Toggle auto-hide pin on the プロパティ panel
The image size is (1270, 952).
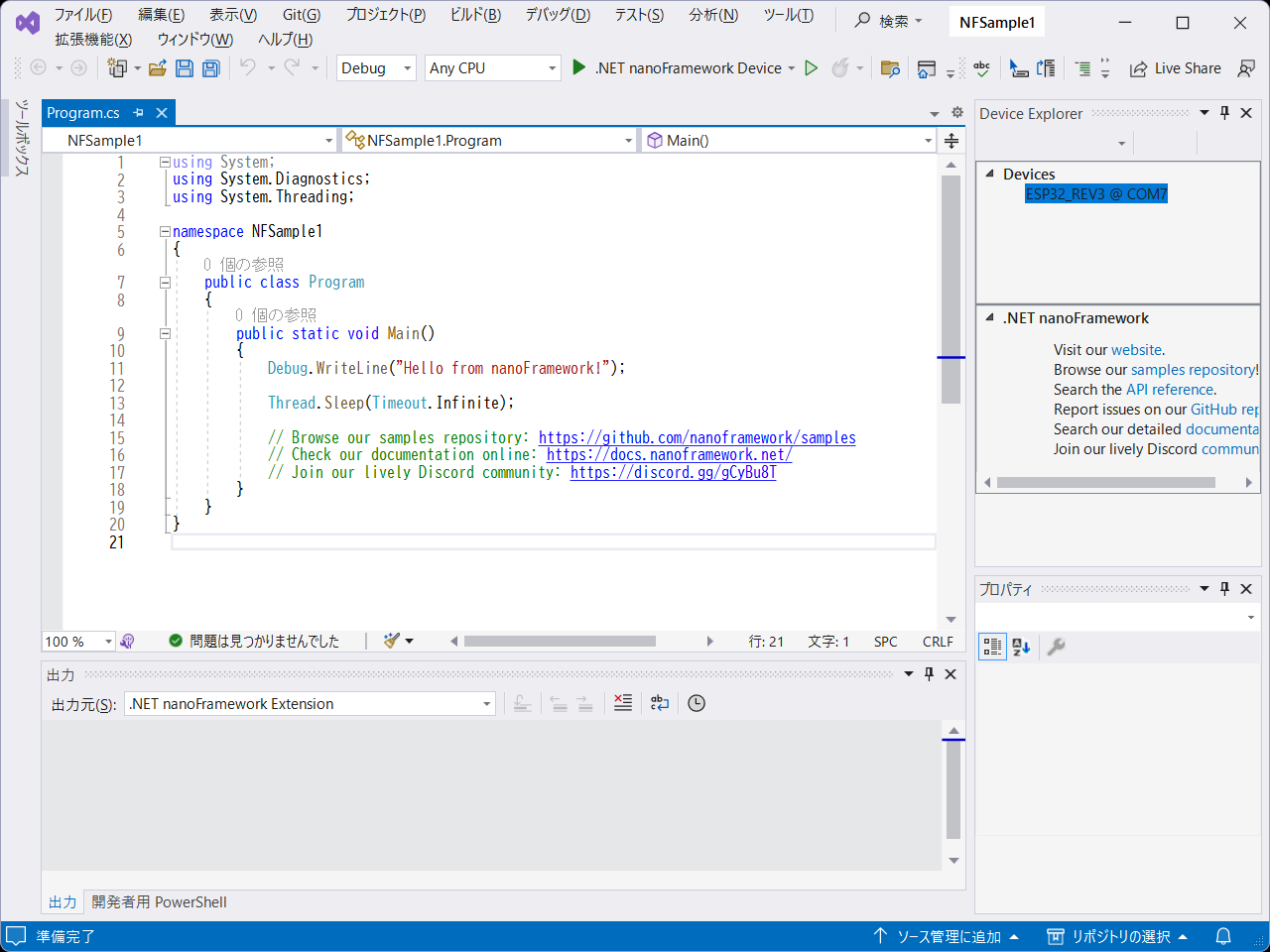tap(1225, 589)
